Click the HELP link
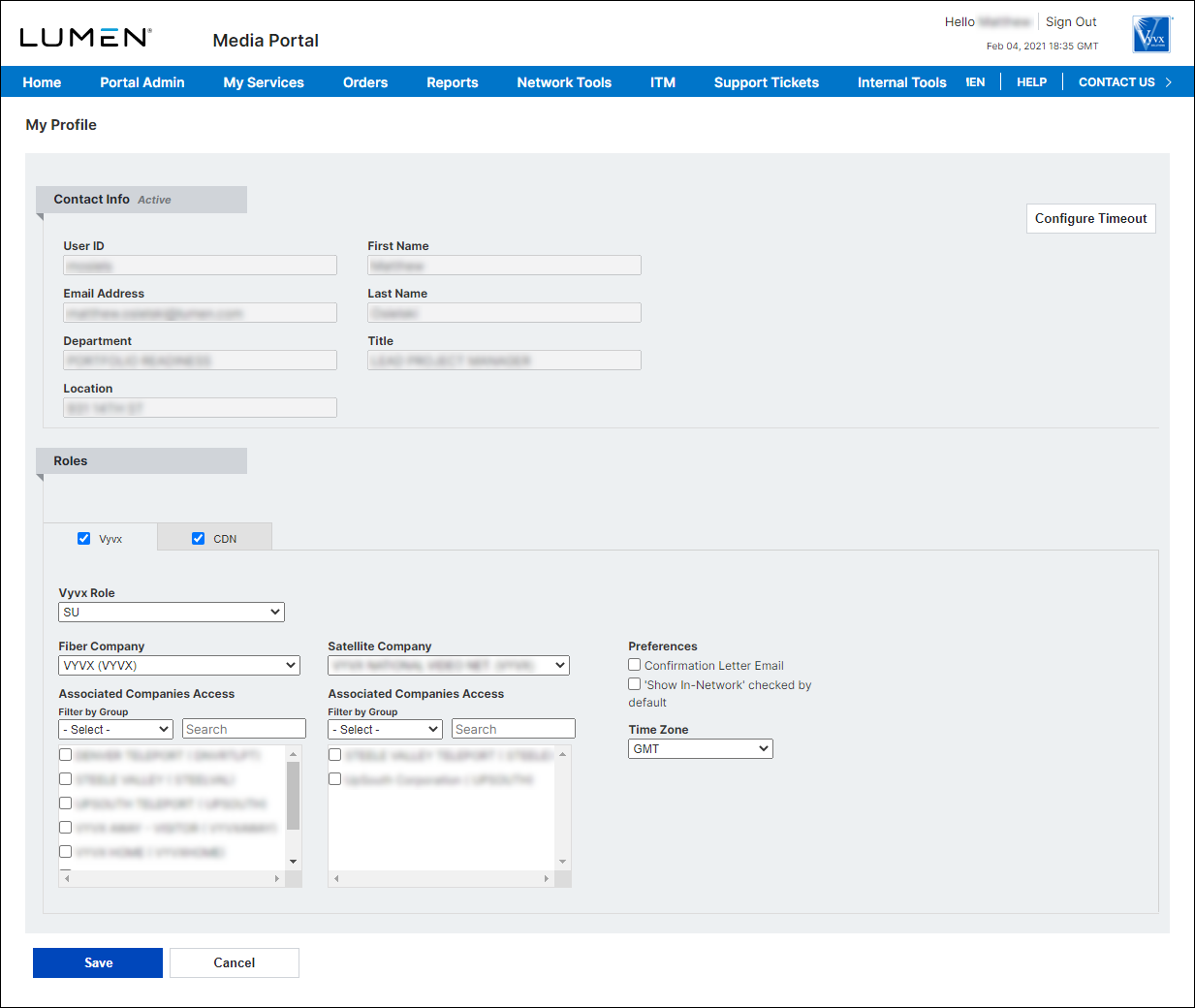Screen dimensions: 1195x1008 pos(1031,82)
